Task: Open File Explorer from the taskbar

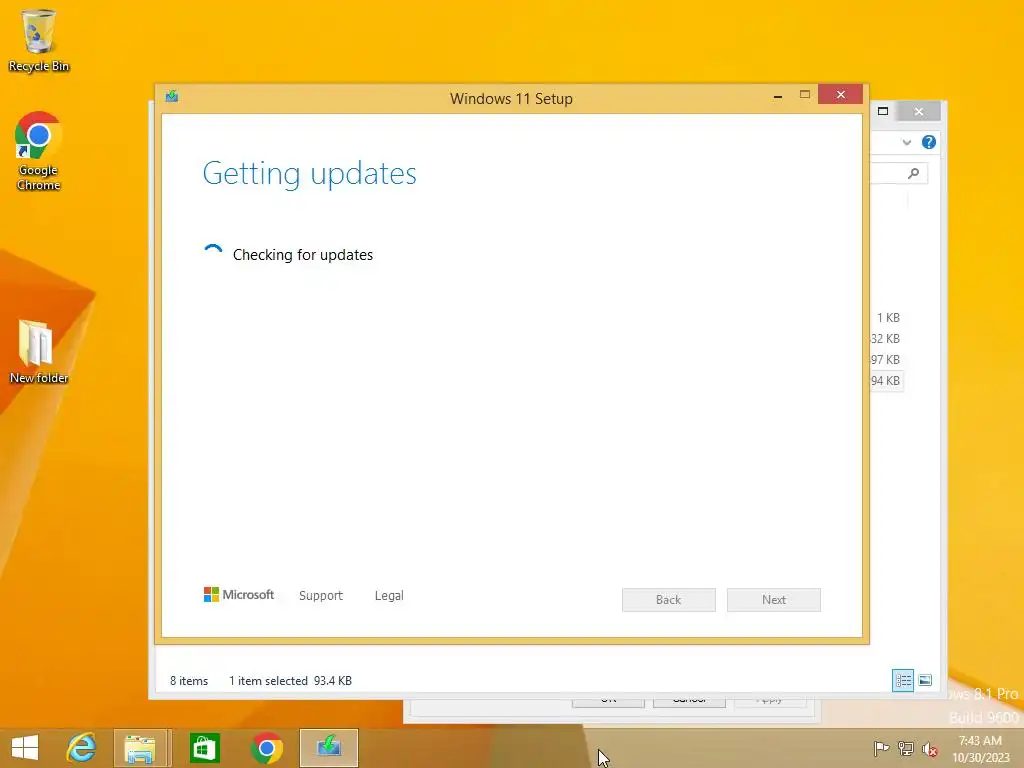Action: pyautogui.click(x=140, y=748)
